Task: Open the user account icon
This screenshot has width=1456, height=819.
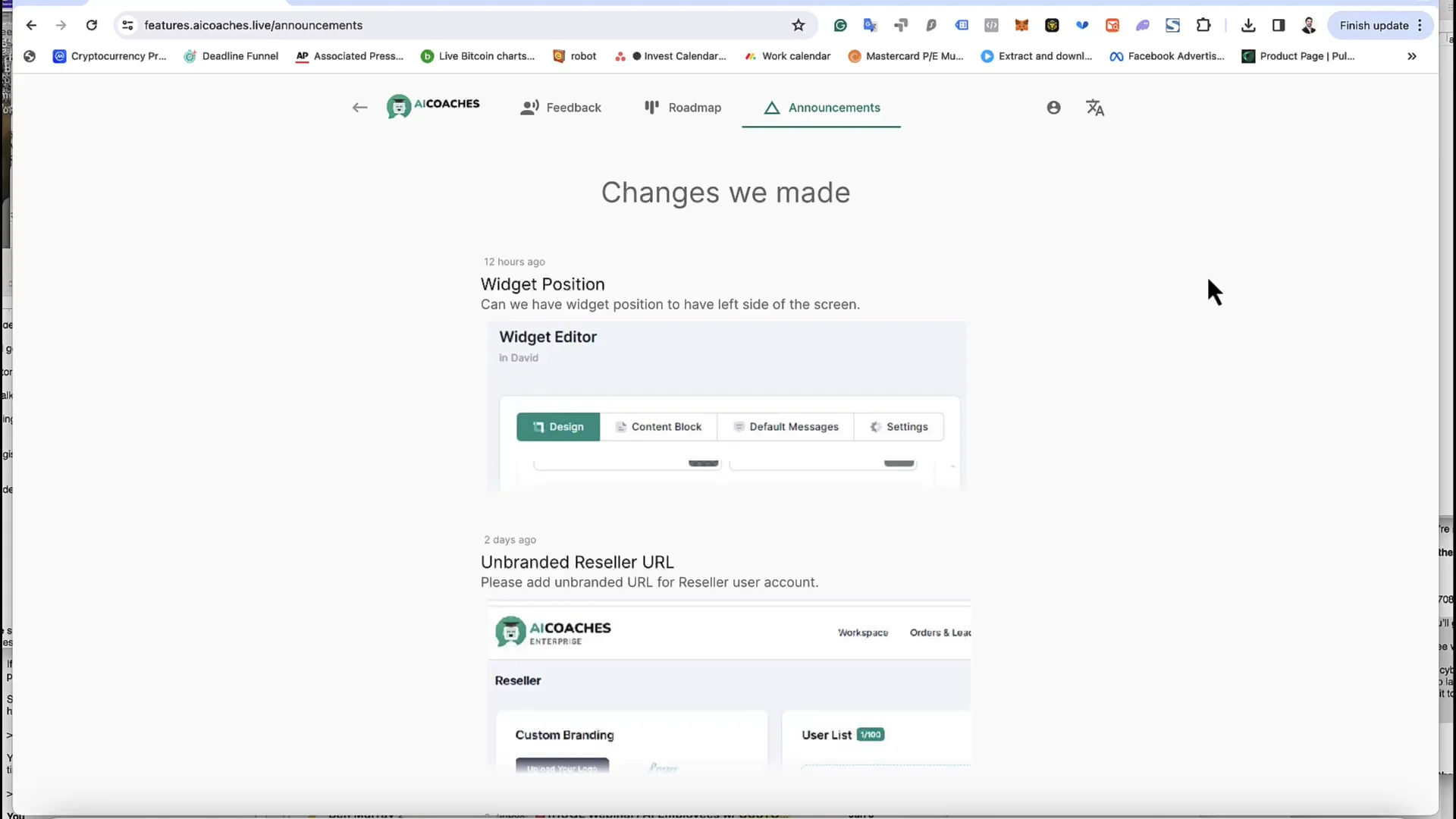Action: (1053, 108)
